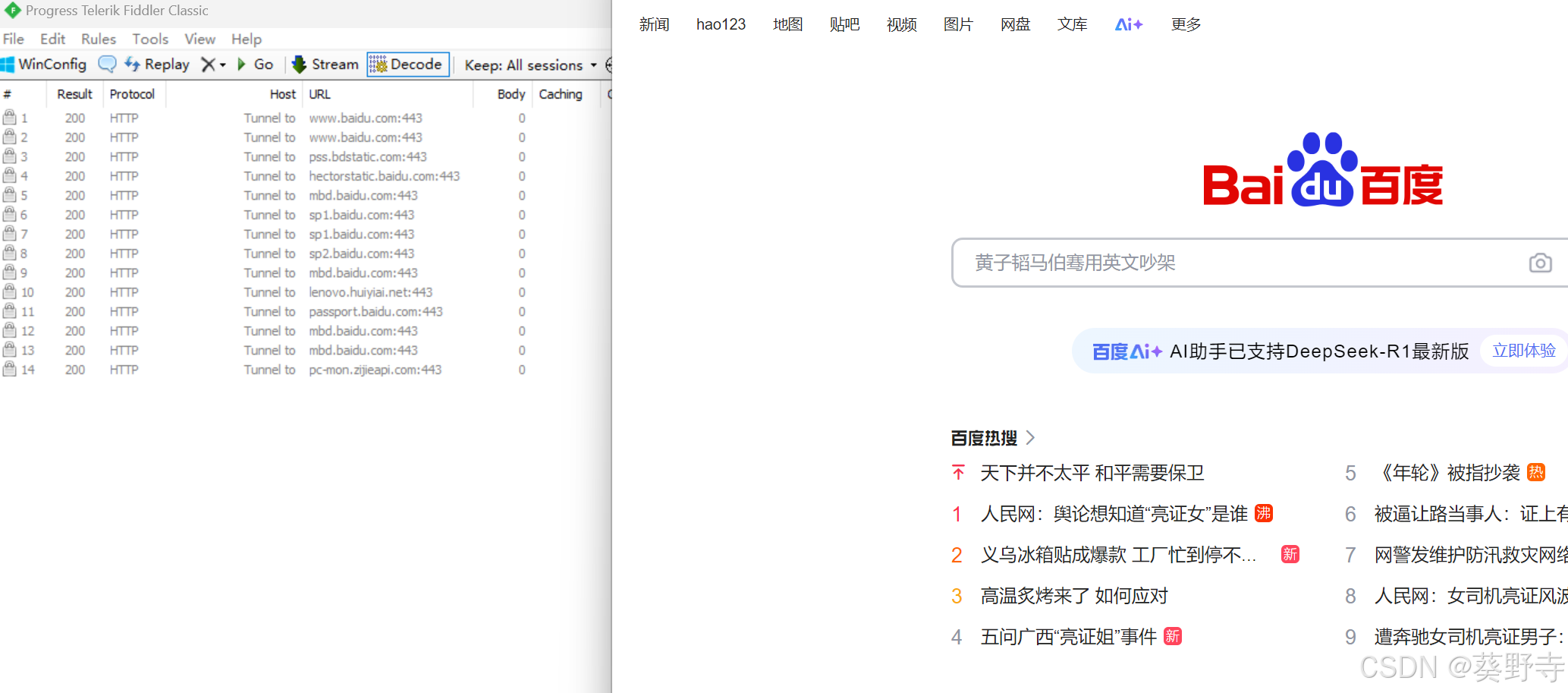Open the 更多 menu on Baidu
Viewport: 1568px width, 693px height.
click(x=1186, y=24)
